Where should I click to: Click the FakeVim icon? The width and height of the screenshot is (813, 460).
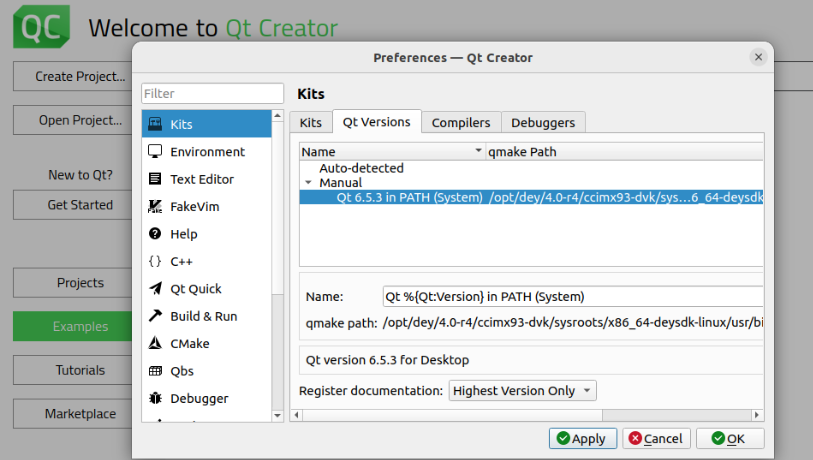pos(155,206)
